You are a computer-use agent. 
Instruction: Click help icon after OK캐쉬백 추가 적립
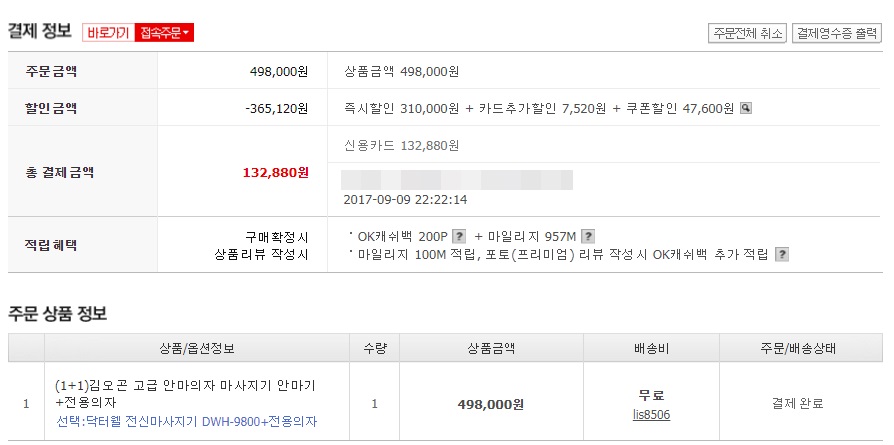point(782,255)
